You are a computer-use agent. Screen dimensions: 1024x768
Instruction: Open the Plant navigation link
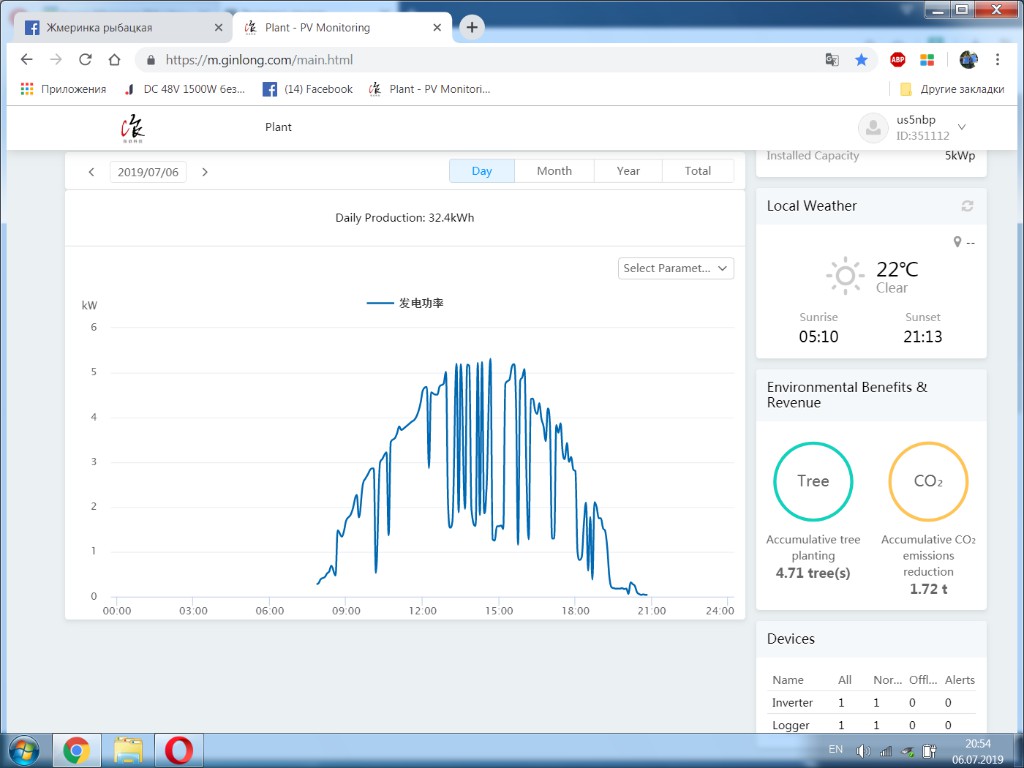[278, 127]
